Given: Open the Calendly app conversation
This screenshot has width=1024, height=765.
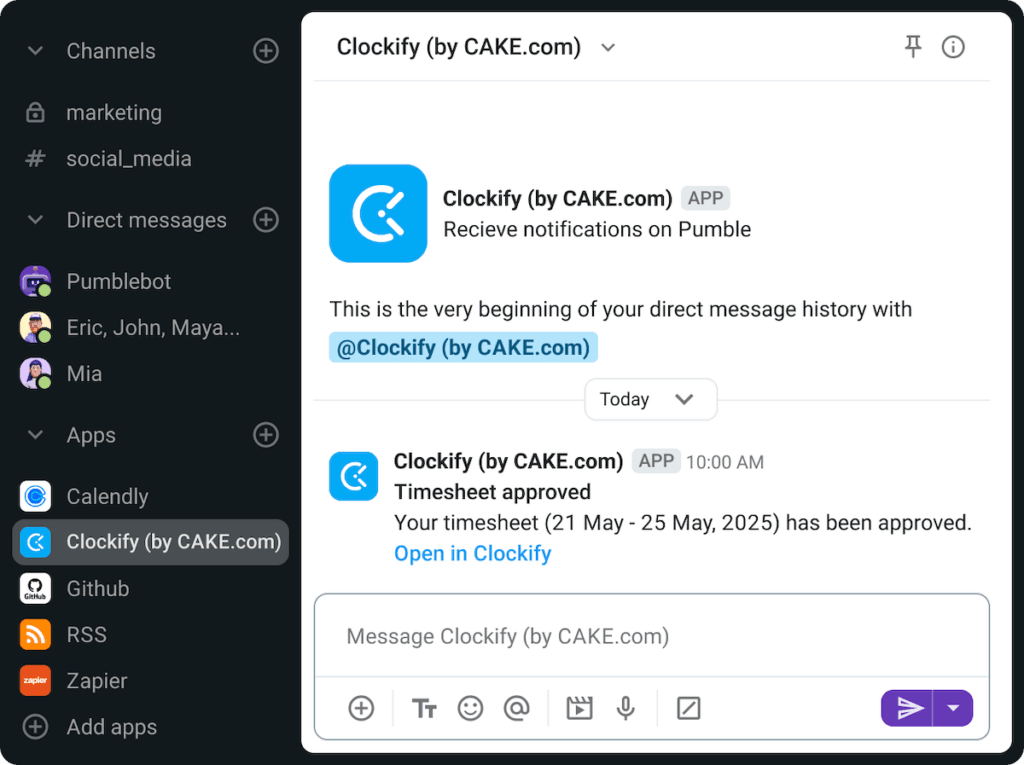Looking at the screenshot, I should (x=107, y=496).
